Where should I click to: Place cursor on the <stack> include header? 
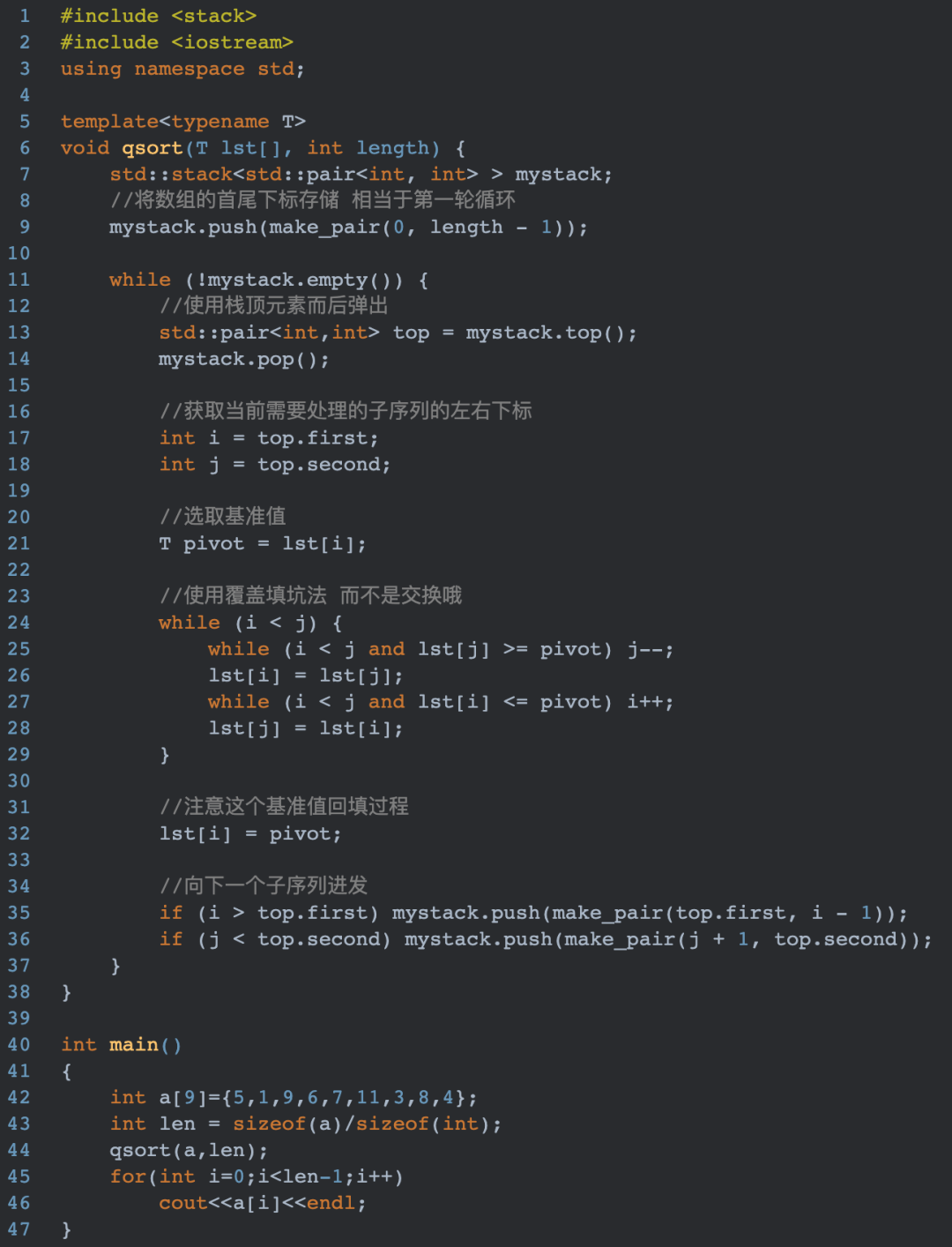(213, 16)
